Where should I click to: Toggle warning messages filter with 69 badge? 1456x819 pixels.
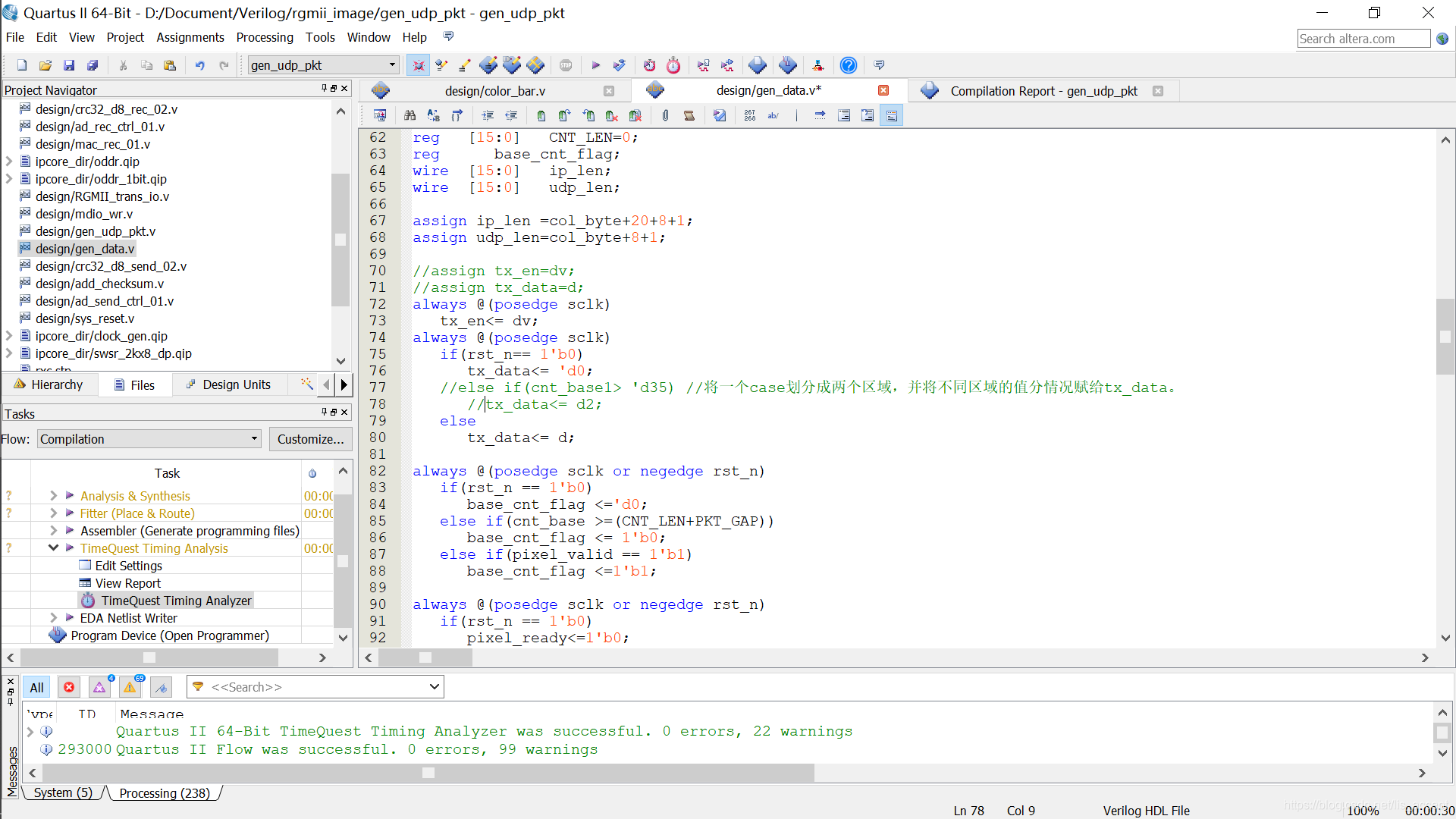130,687
